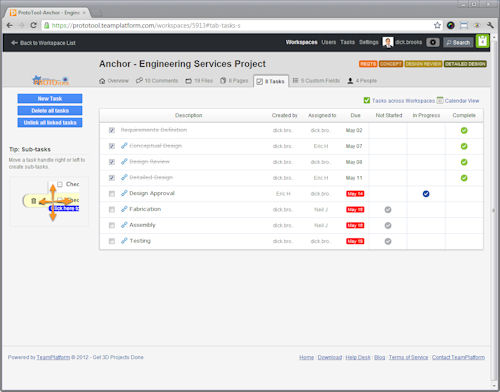Click the browser back arrow

click(x=10, y=25)
